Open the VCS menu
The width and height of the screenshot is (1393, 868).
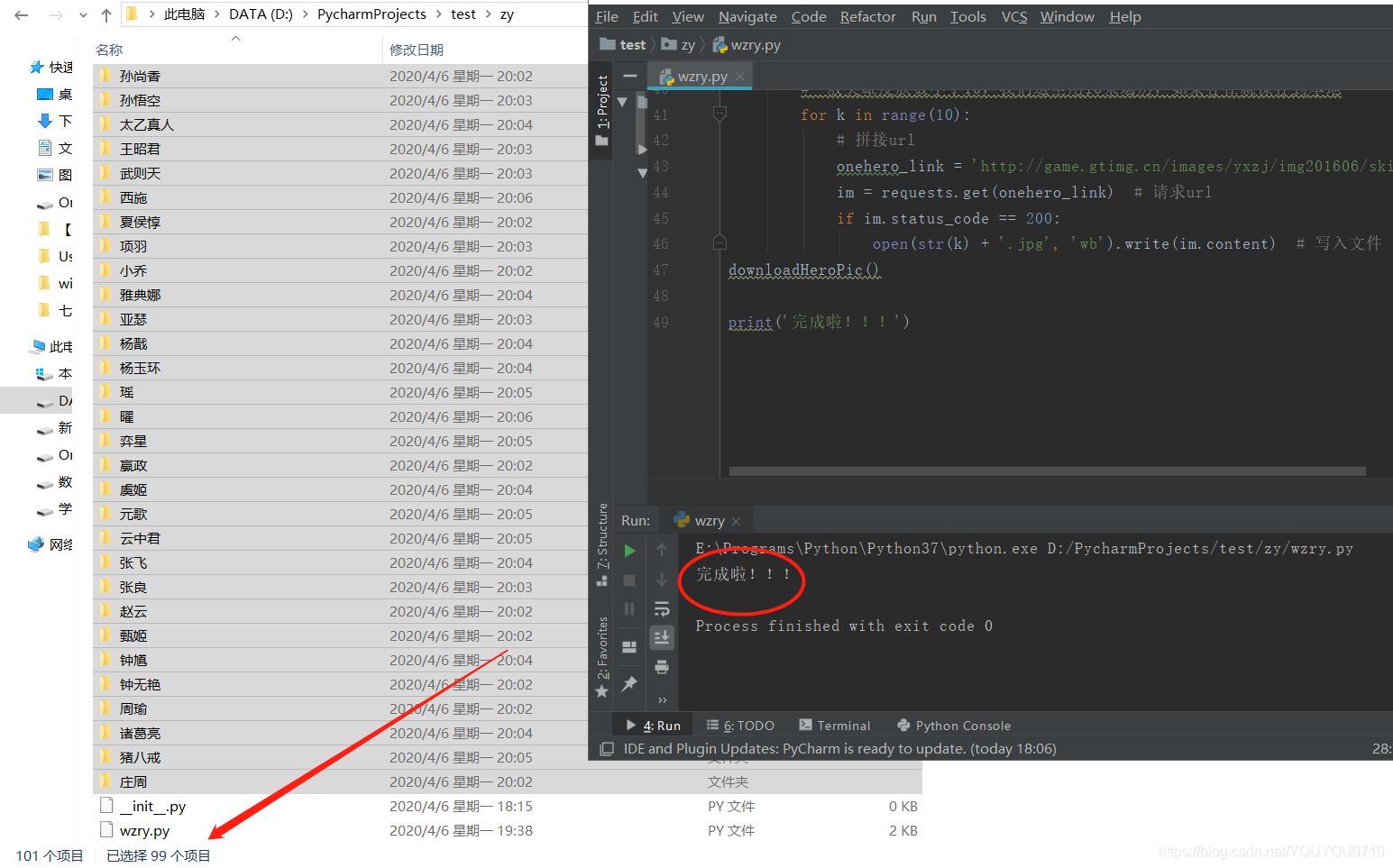point(1014,16)
